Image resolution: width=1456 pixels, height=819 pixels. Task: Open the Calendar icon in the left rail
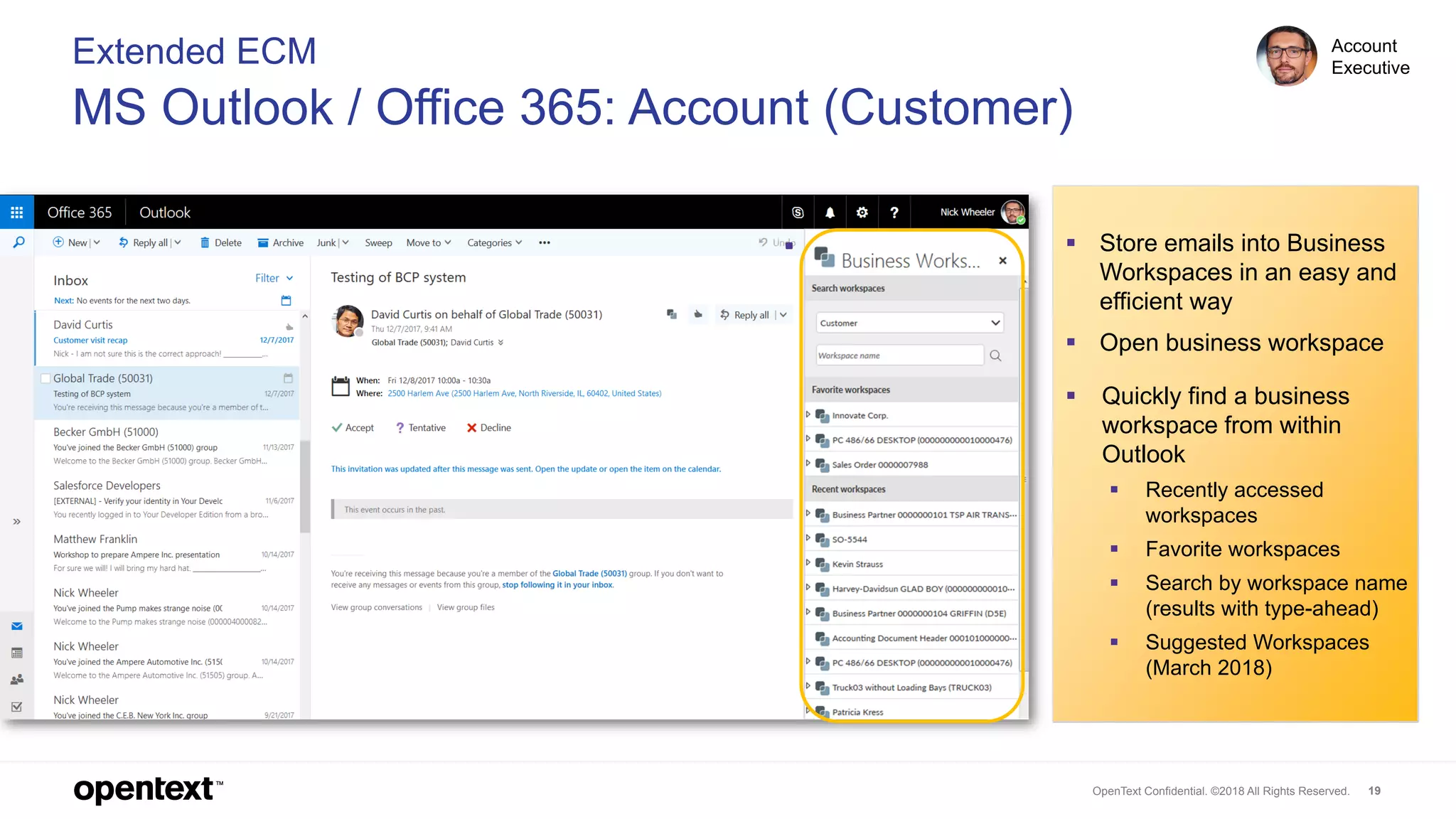point(17,653)
